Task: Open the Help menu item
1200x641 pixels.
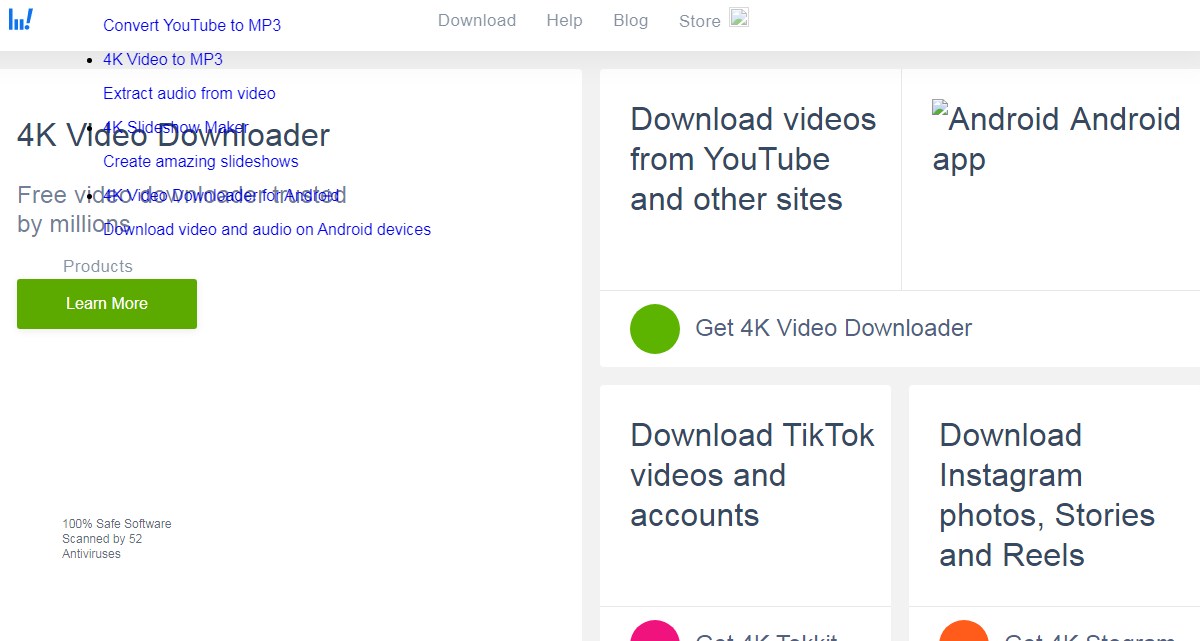Action: pyautogui.click(x=564, y=20)
